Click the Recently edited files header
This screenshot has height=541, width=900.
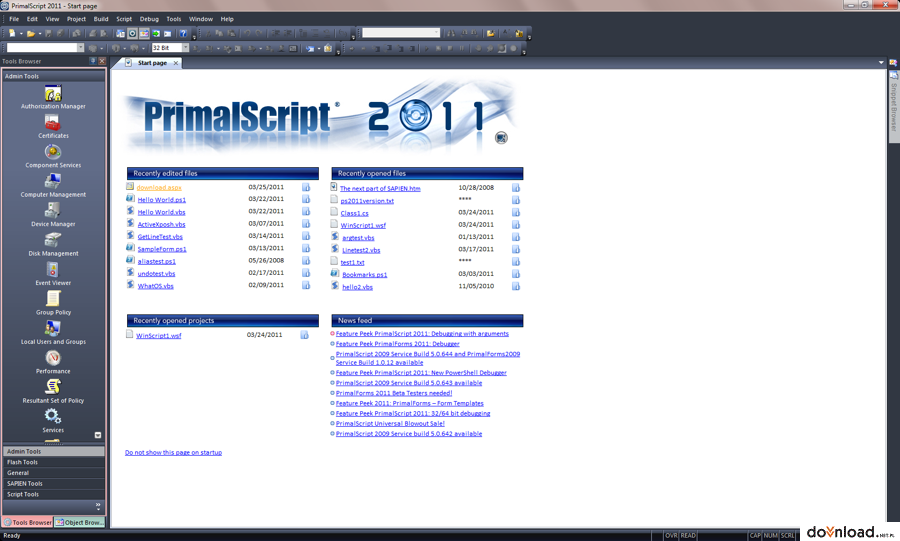click(x=223, y=173)
